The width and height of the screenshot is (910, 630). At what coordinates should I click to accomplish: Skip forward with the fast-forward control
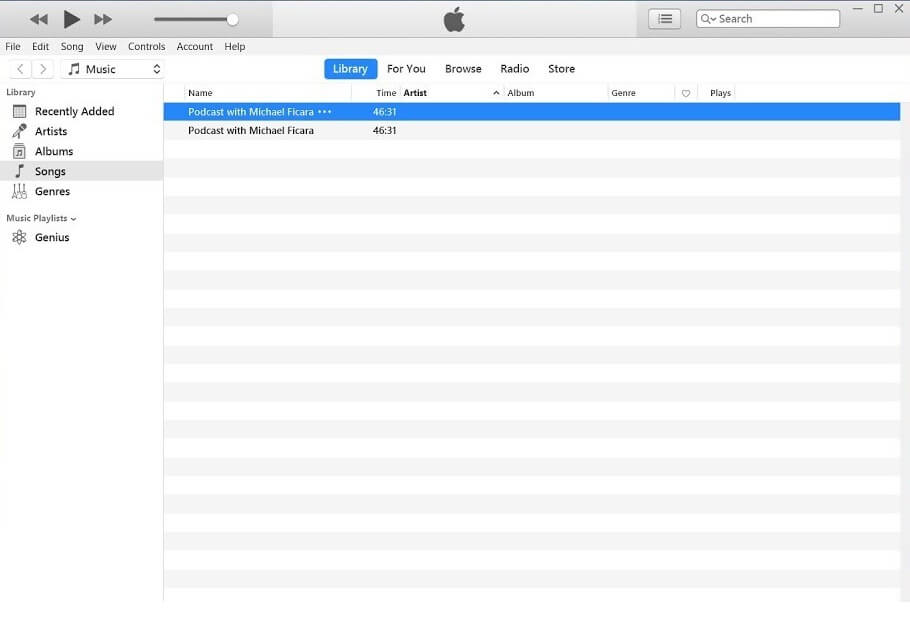click(102, 18)
